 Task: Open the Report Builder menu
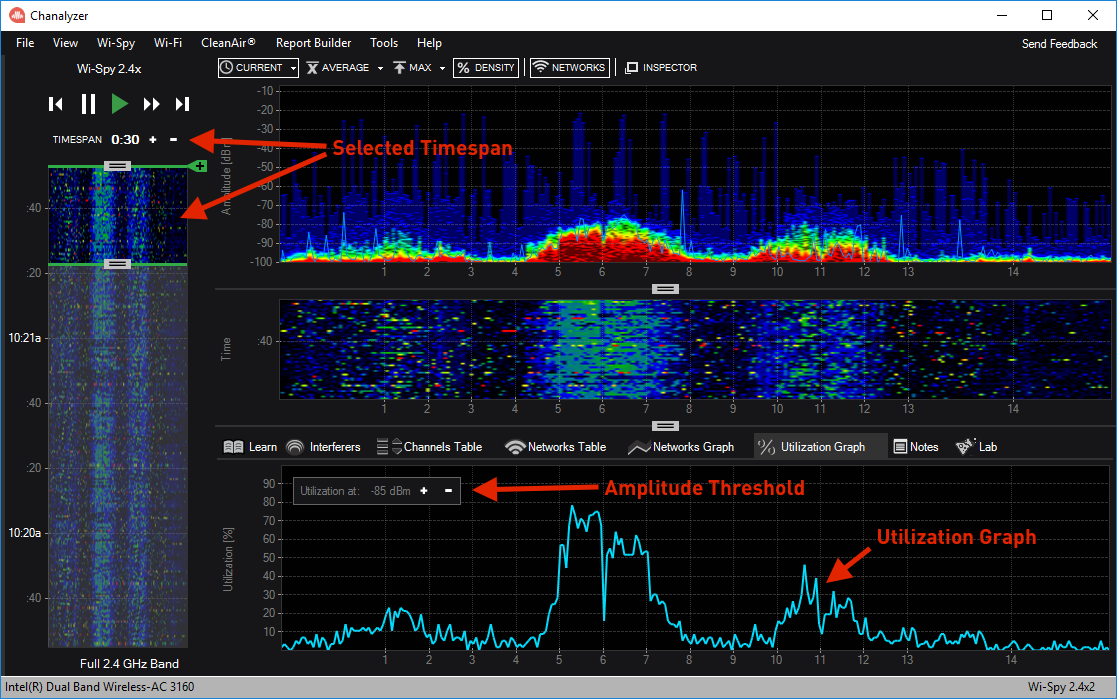click(x=313, y=43)
